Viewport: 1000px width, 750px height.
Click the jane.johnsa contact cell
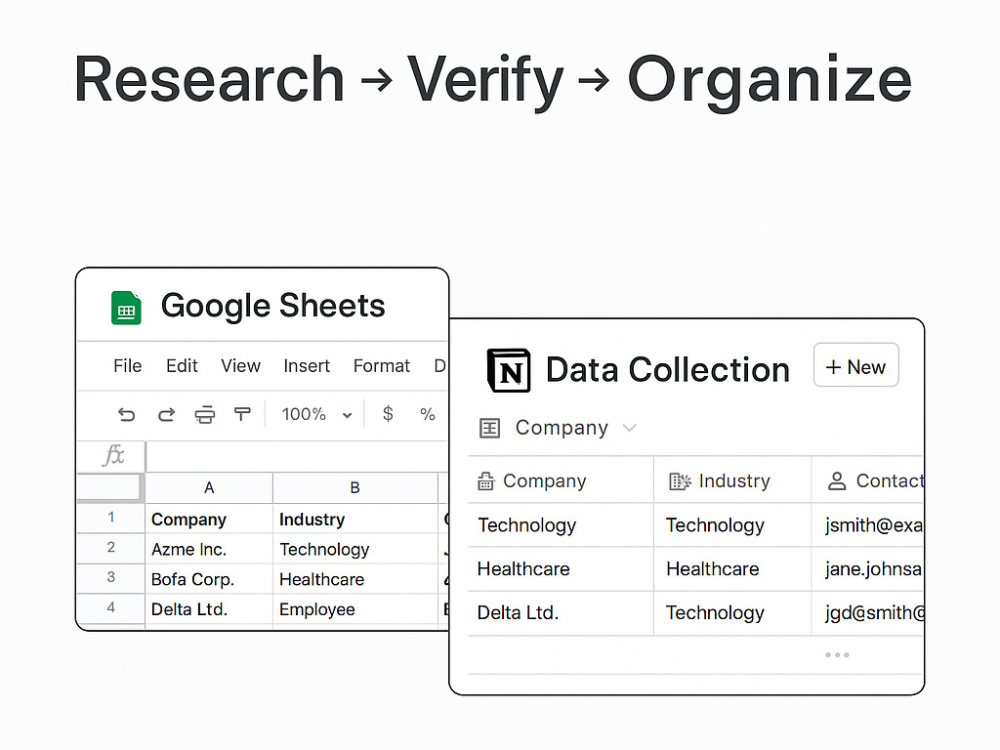[868, 569]
